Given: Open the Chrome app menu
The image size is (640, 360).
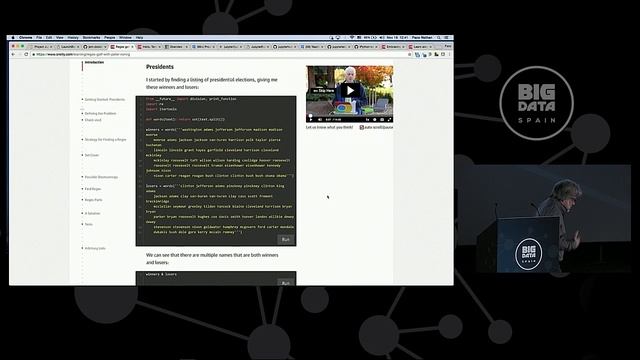Looking at the screenshot, I should (25, 38).
